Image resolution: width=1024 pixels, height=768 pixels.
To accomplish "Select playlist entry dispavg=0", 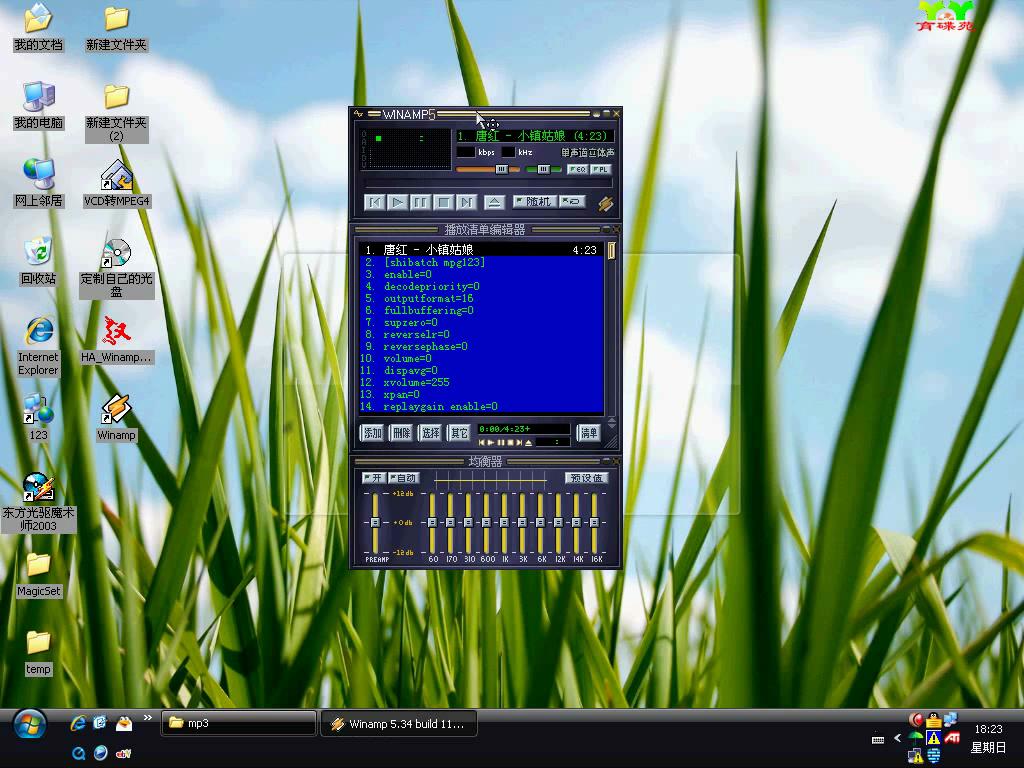I will click(481, 370).
